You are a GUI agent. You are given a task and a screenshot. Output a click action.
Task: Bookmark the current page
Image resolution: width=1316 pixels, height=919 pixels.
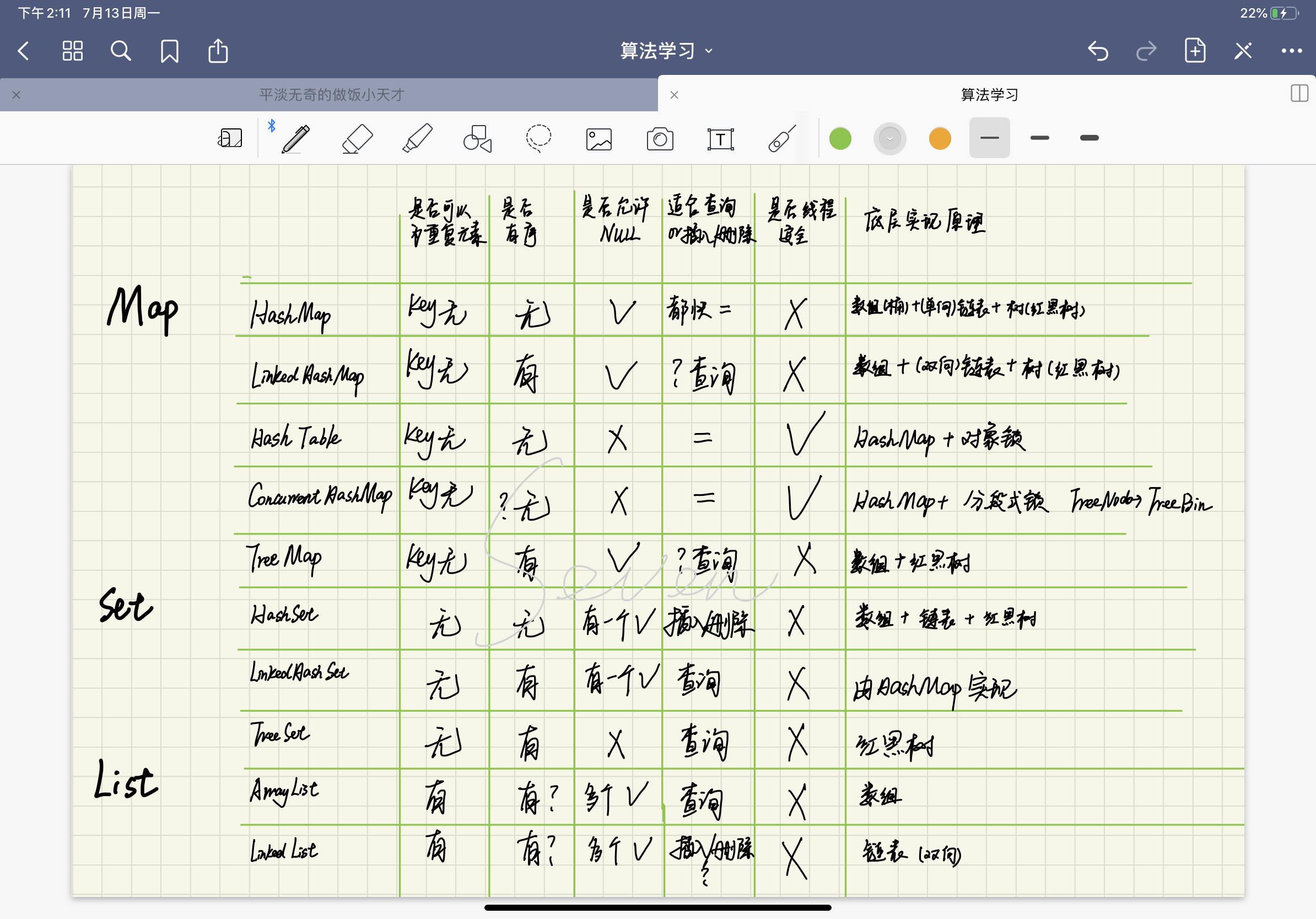click(x=170, y=51)
